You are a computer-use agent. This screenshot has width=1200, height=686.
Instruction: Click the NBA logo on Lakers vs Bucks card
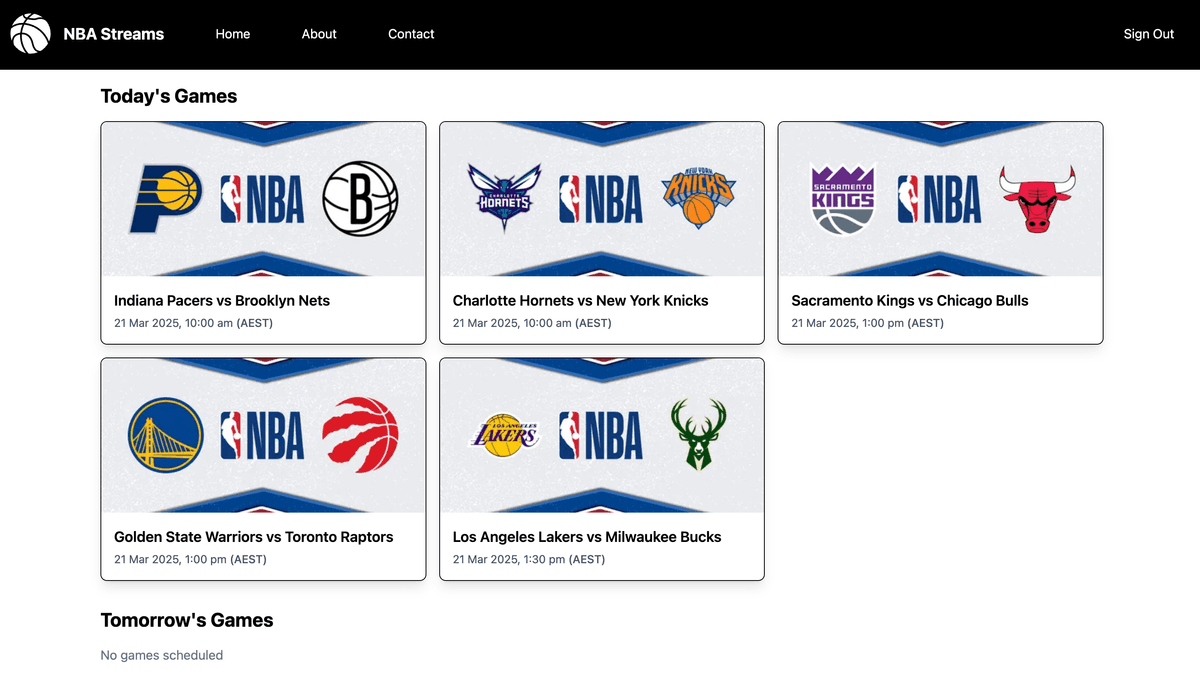pyautogui.click(x=601, y=435)
